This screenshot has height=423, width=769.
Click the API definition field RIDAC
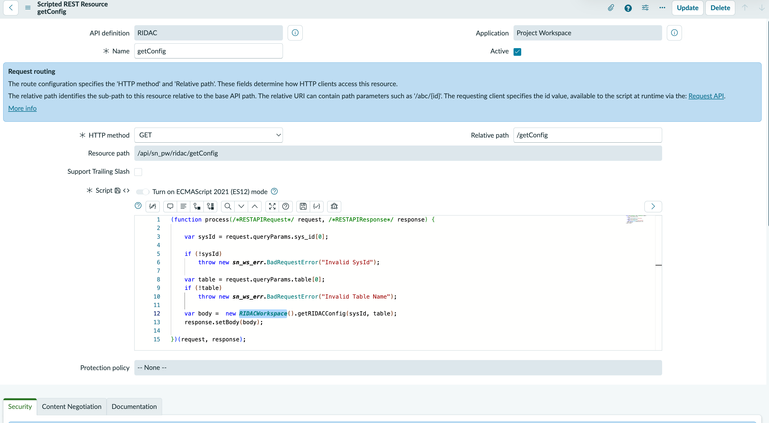(x=208, y=33)
